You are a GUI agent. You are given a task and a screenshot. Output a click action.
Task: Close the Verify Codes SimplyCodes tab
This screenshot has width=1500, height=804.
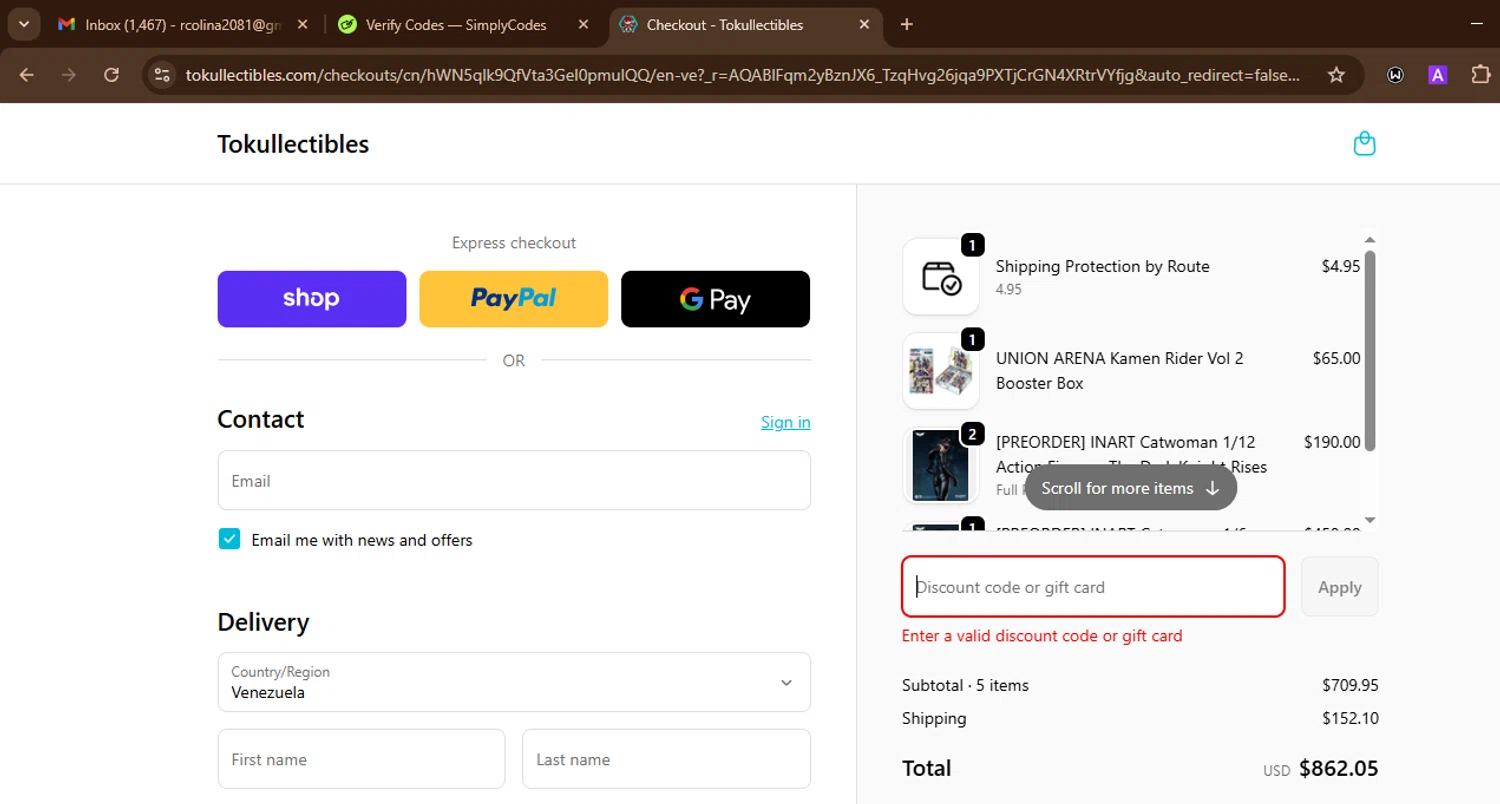pos(583,24)
